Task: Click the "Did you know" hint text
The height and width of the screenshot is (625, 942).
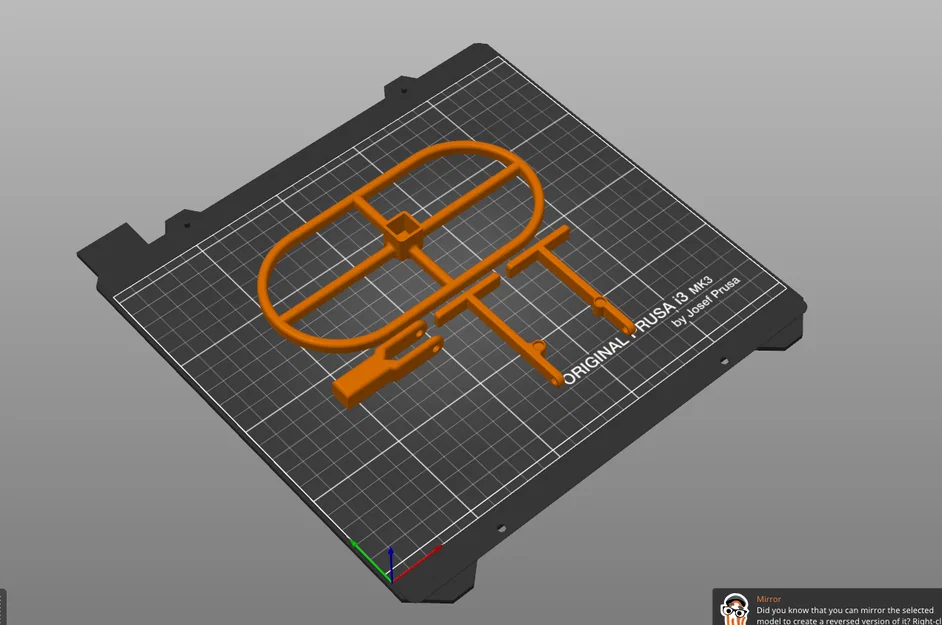Action: tap(848, 615)
